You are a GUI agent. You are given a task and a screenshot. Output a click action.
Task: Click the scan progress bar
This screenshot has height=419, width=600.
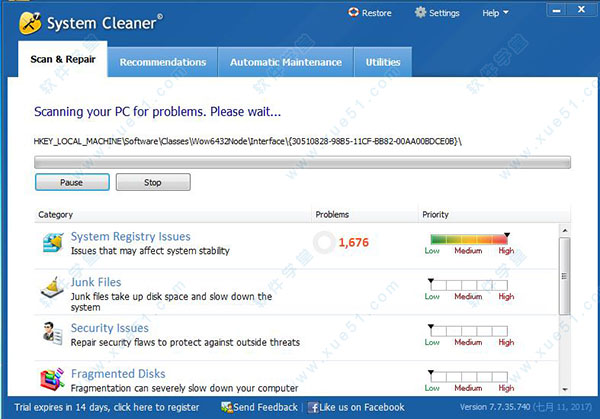(302, 162)
